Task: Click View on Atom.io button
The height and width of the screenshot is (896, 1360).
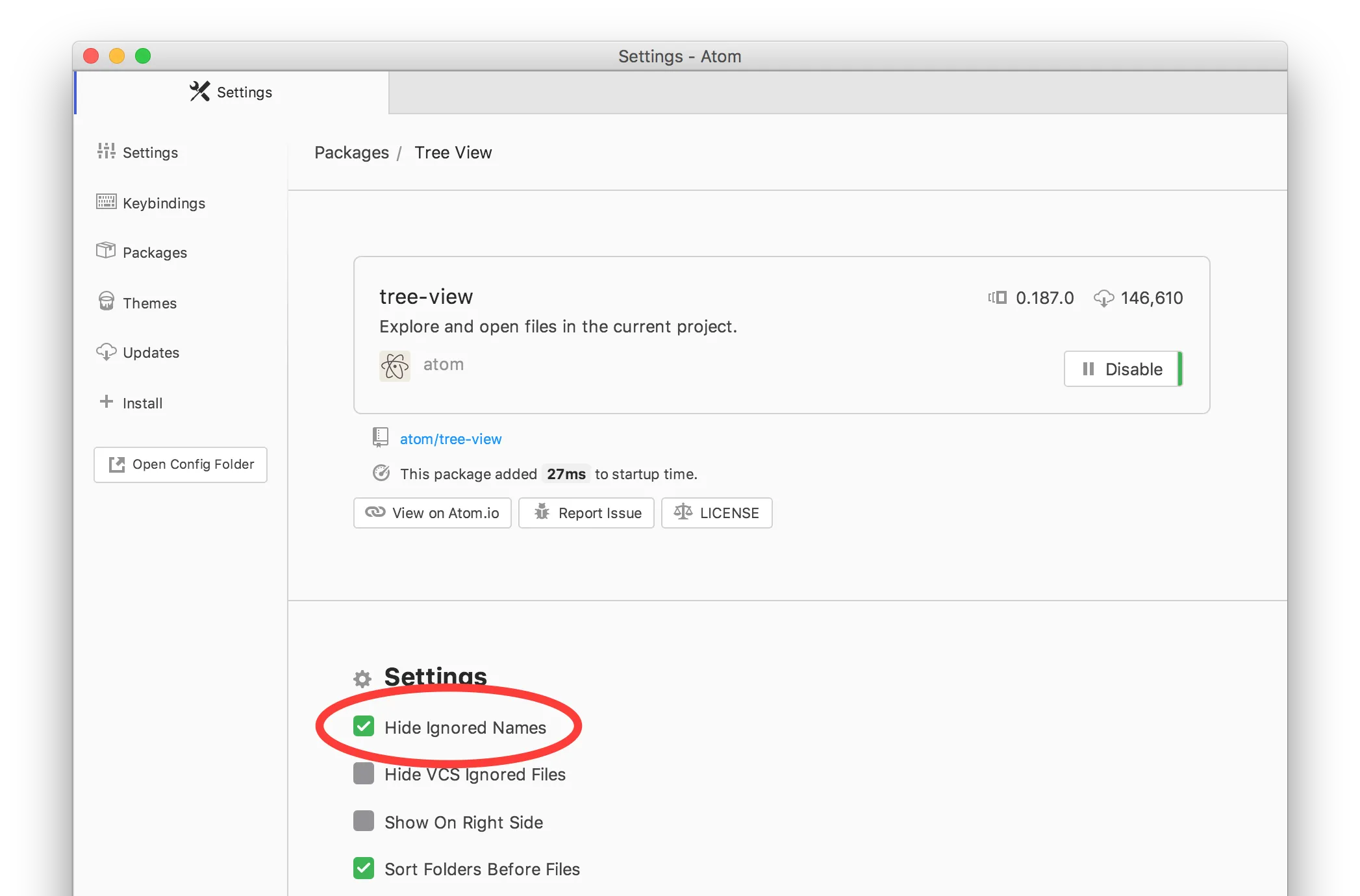Action: pyautogui.click(x=433, y=514)
